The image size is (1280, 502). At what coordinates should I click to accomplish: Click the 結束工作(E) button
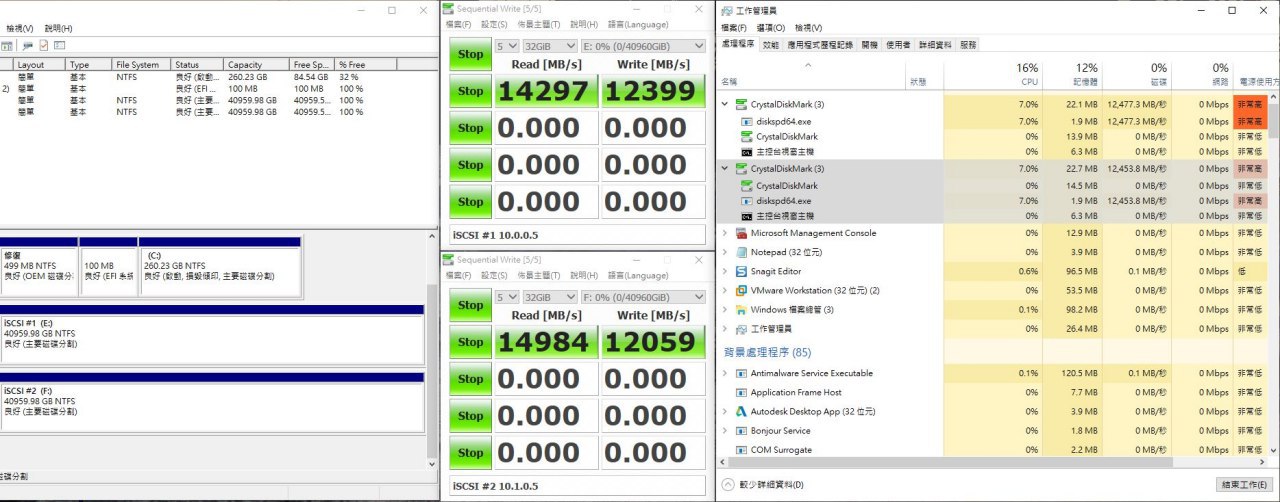1243,484
